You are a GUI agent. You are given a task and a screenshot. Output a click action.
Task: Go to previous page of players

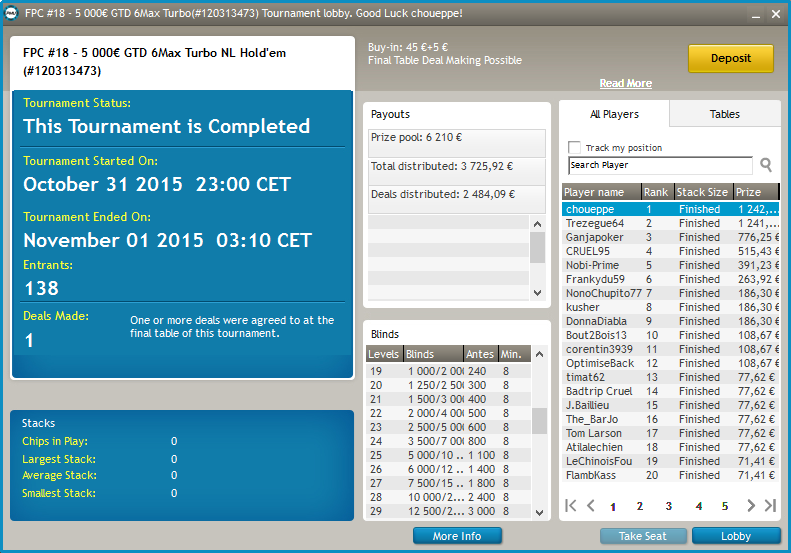click(591, 505)
